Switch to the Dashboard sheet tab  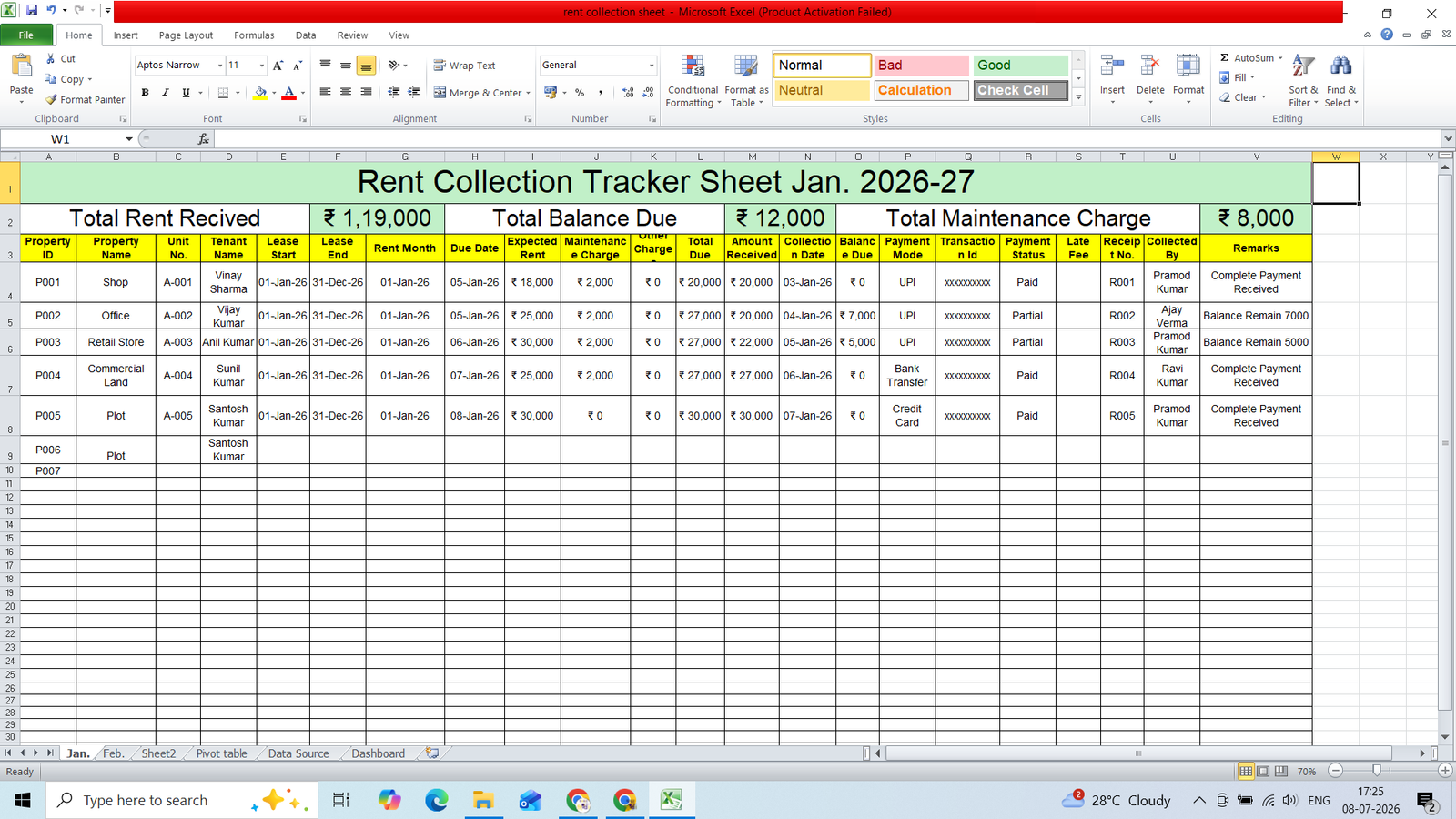pyautogui.click(x=378, y=753)
